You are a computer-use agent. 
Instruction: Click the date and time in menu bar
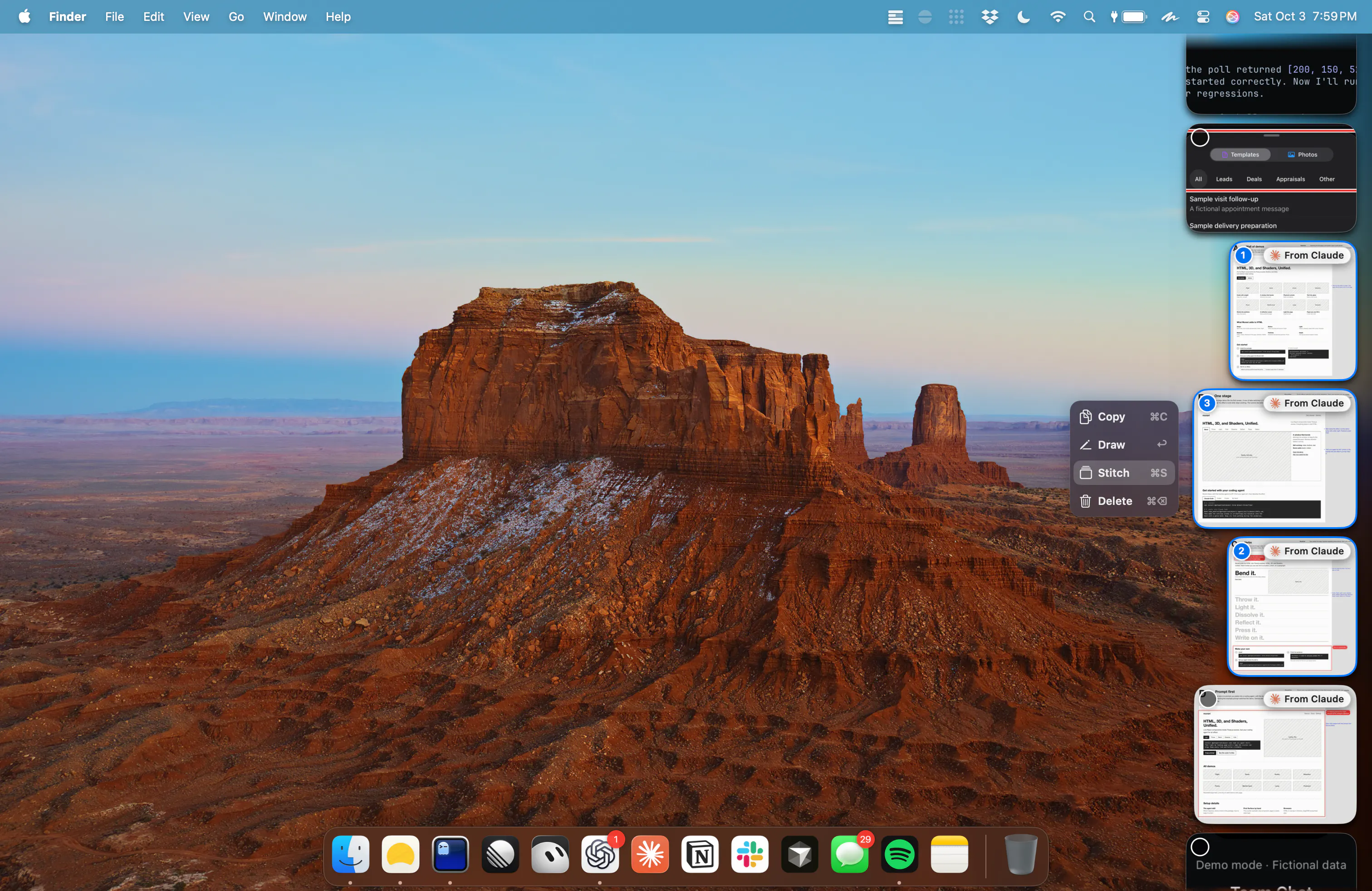(1305, 17)
